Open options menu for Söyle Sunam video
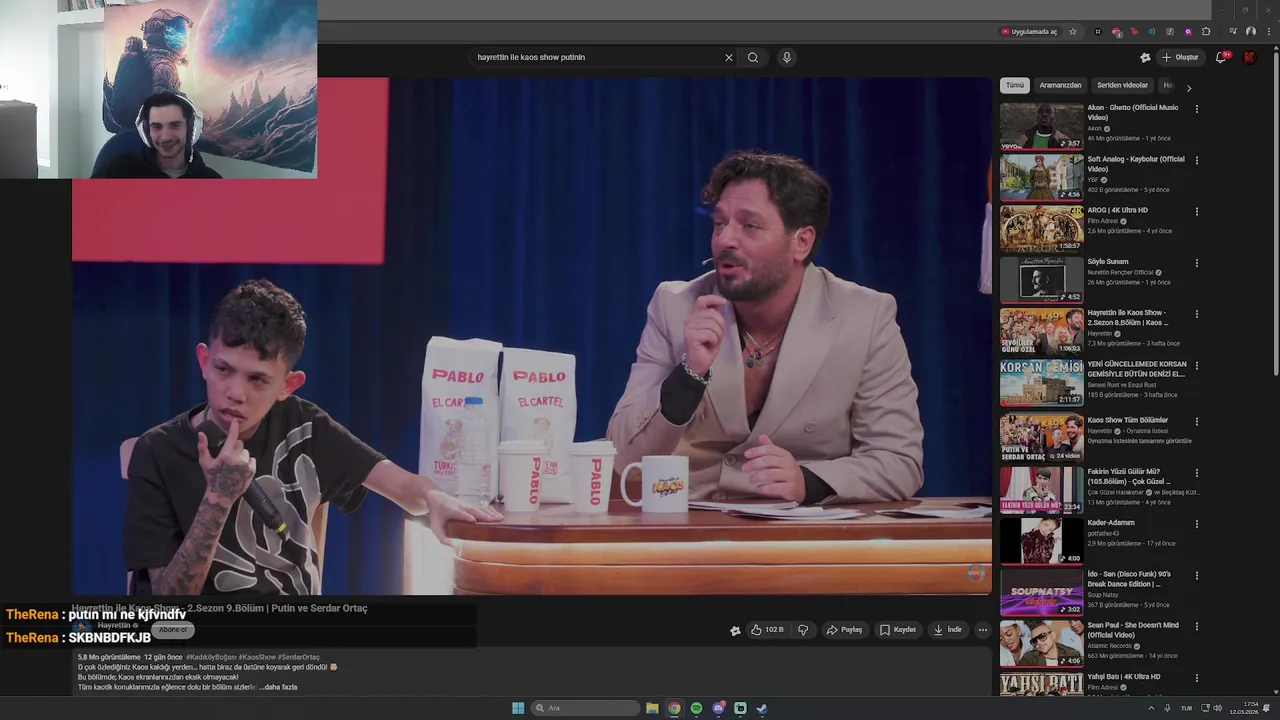1280x720 pixels. (x=1196, y=263)
